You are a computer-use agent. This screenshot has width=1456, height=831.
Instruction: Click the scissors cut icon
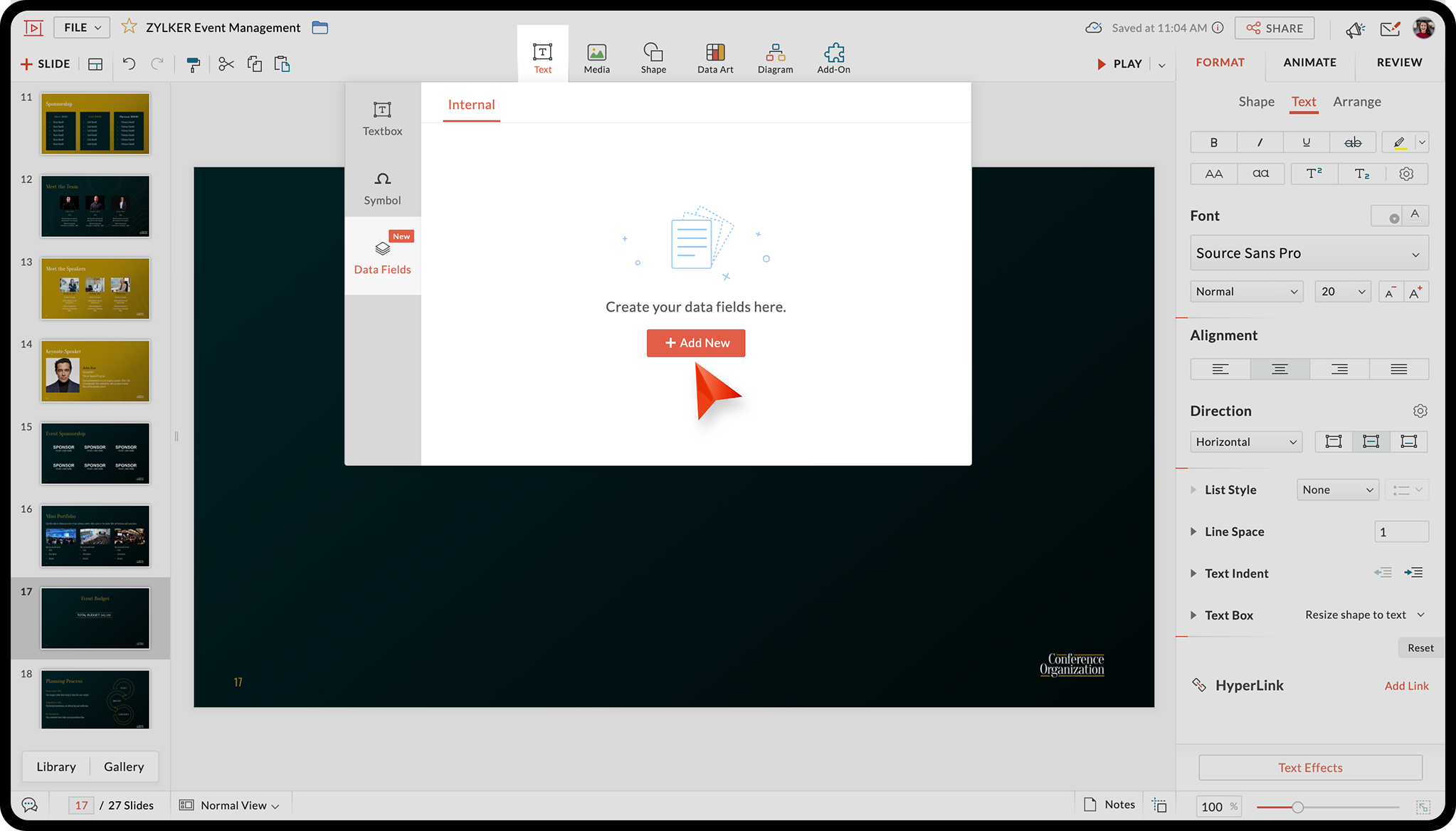(x=226, y=65)
